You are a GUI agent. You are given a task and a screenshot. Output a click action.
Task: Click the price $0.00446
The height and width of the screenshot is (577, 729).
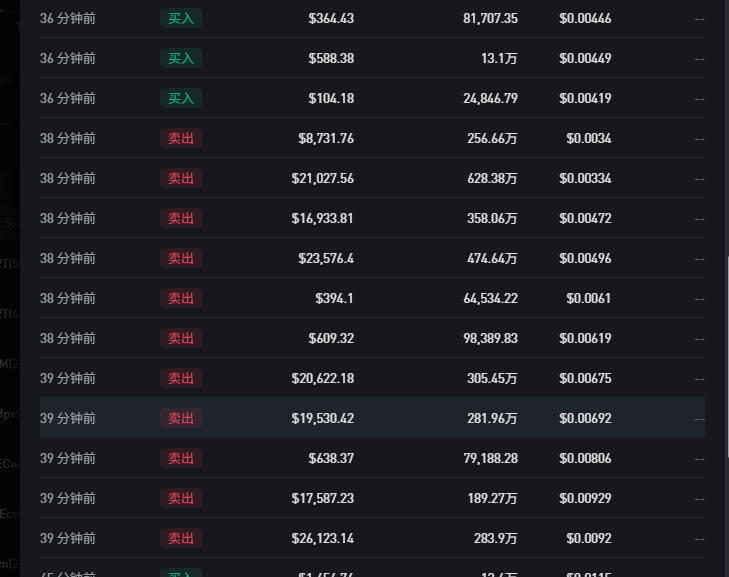pyautogui.click(x=585, y=18)
